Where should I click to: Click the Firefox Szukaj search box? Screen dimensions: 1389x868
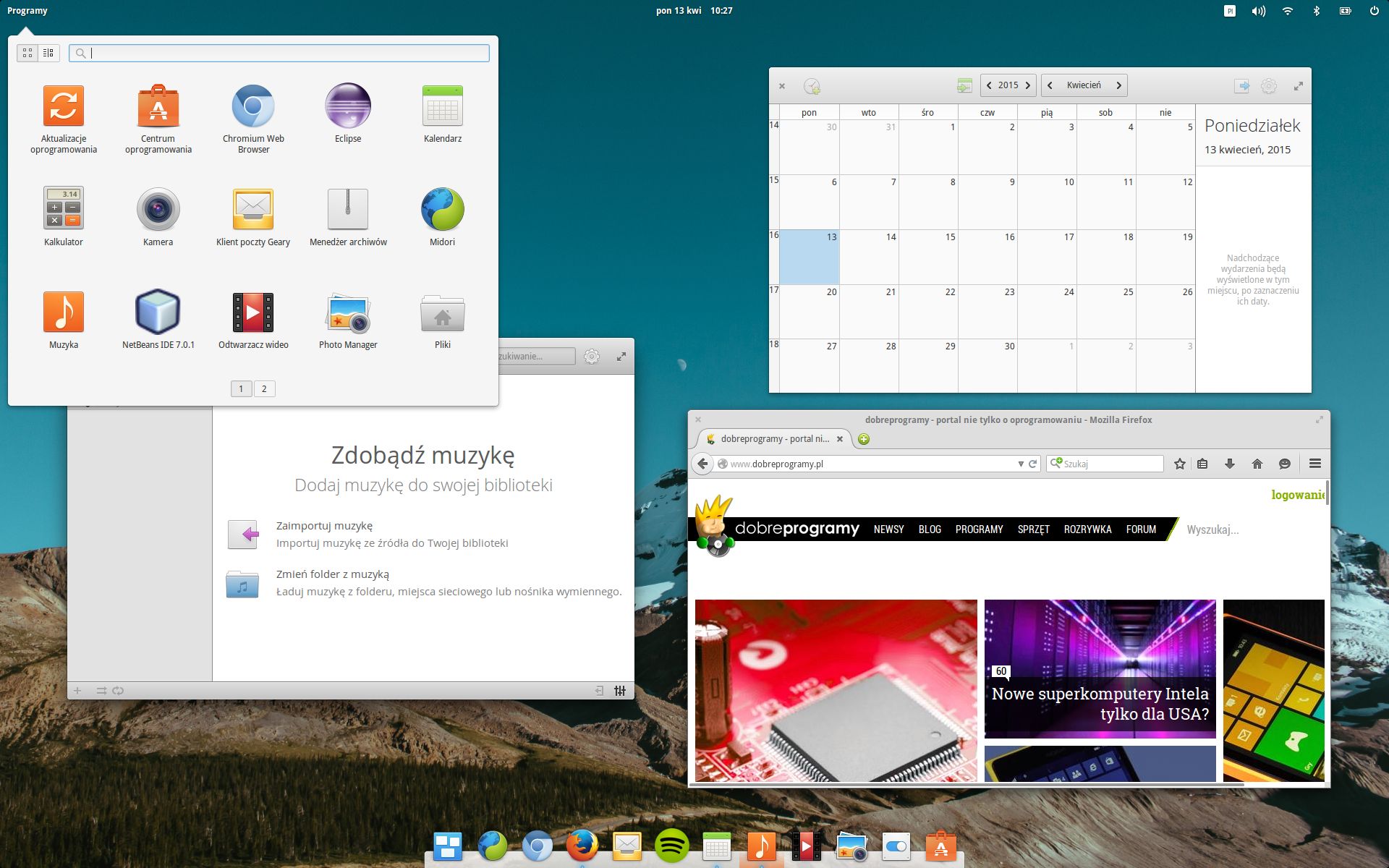coord(1105,464)
